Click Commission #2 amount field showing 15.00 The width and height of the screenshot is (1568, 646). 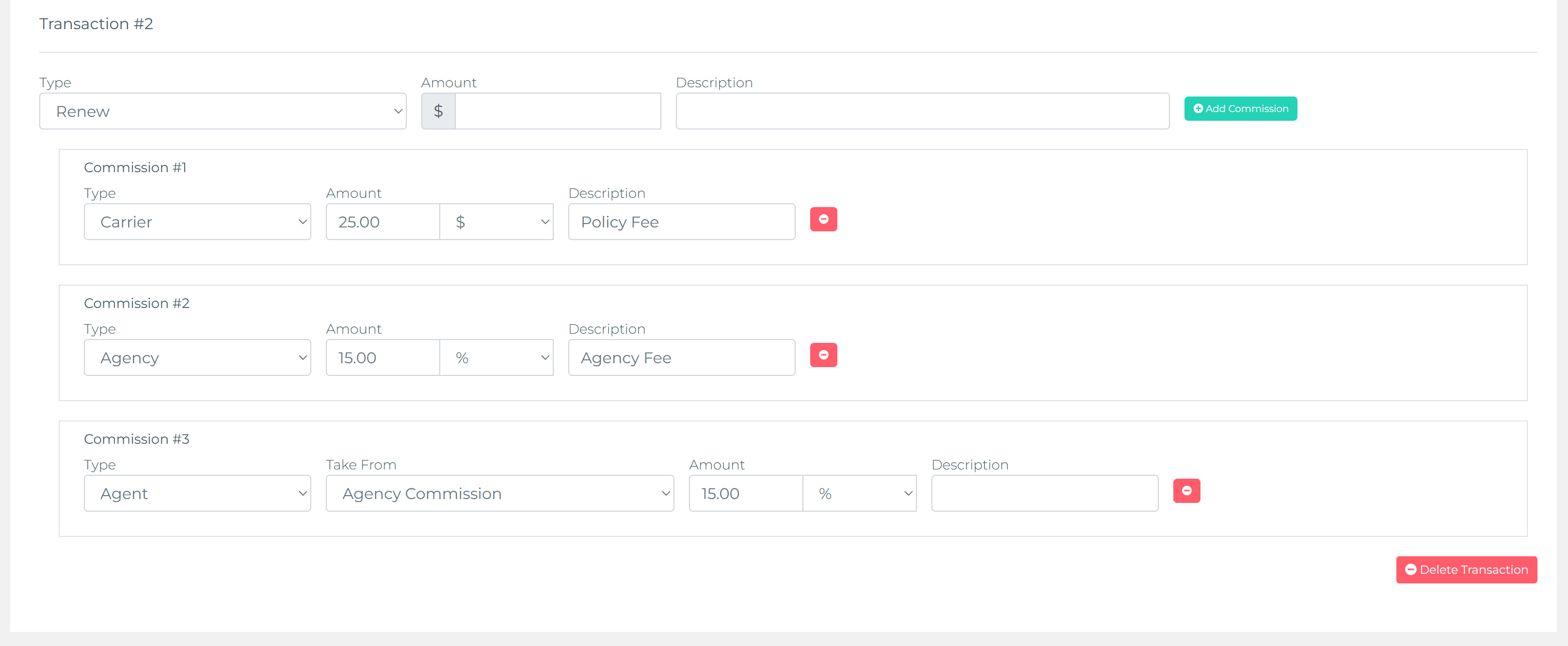(x=382, y=358)
